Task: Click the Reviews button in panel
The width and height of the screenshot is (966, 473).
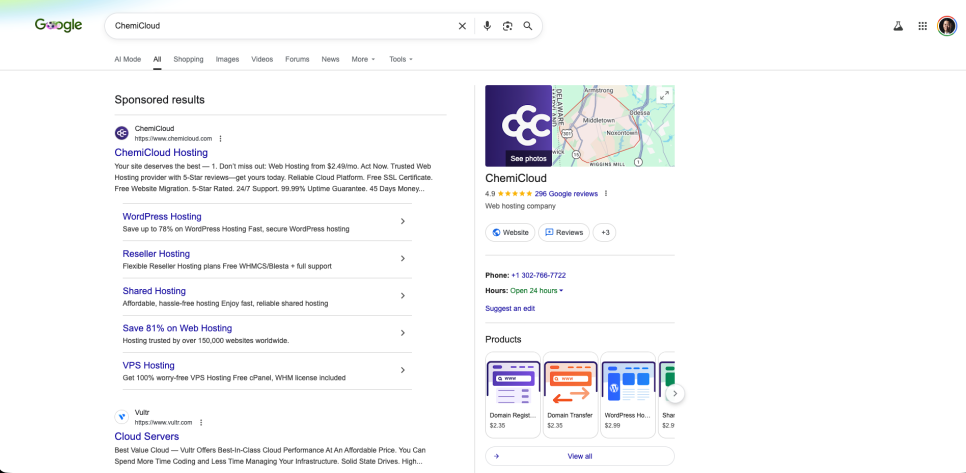Action: click(564, 232)
